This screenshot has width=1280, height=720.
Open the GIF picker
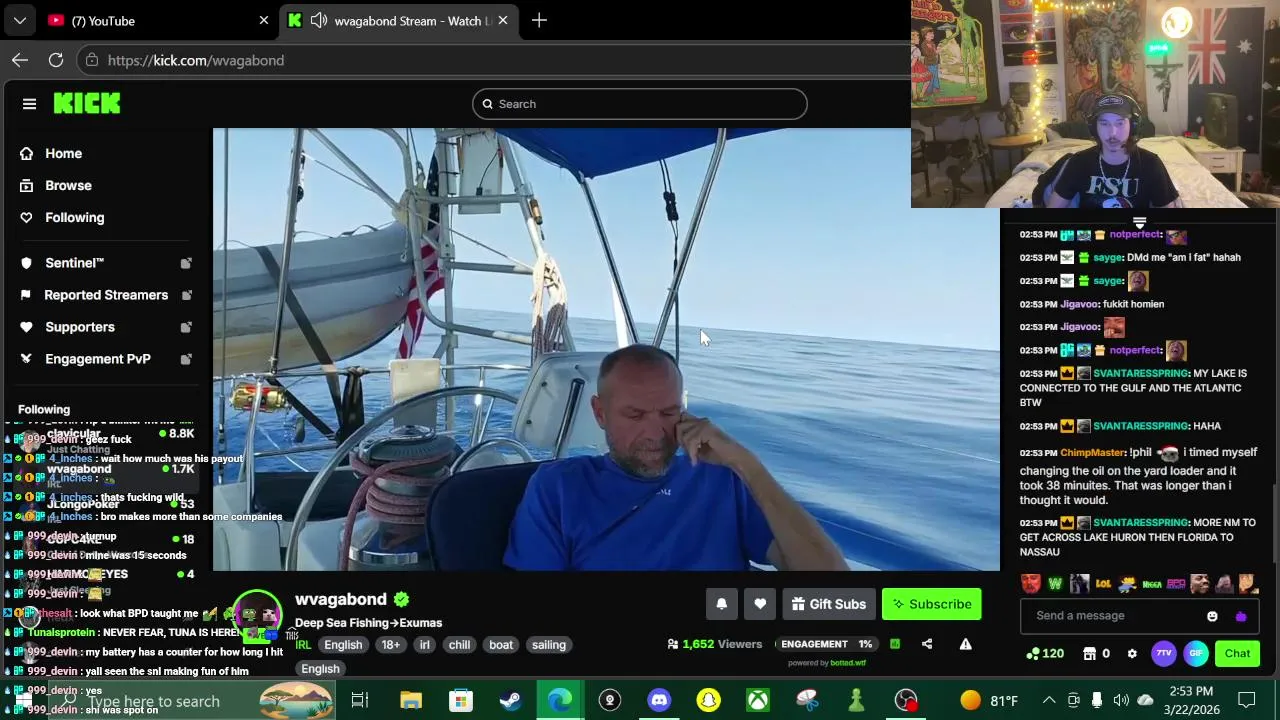pyautogui.click(x=1196, y=654)
